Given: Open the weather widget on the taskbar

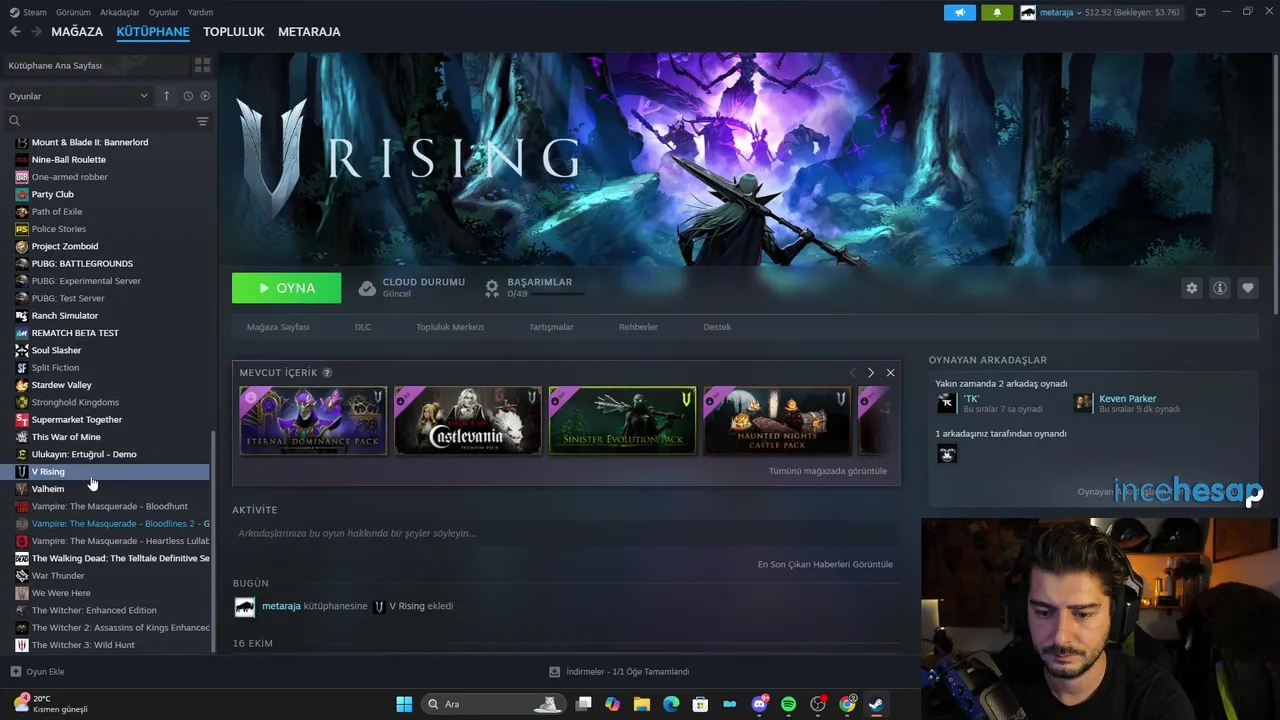Looking at the screenshot, I should click(50, 704).
